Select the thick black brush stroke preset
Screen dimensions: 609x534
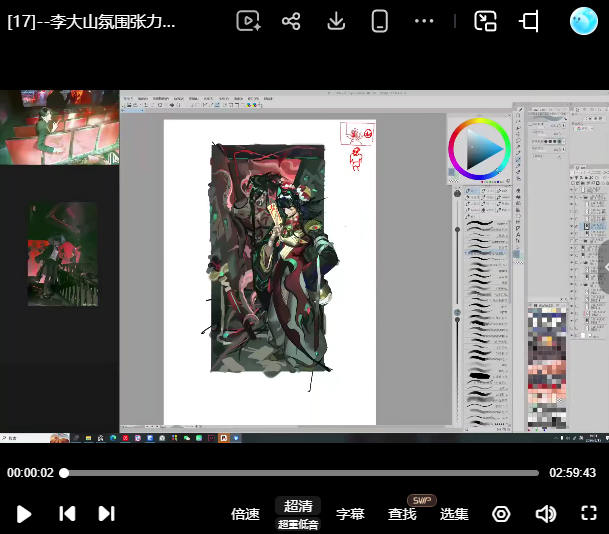(480, 376)
